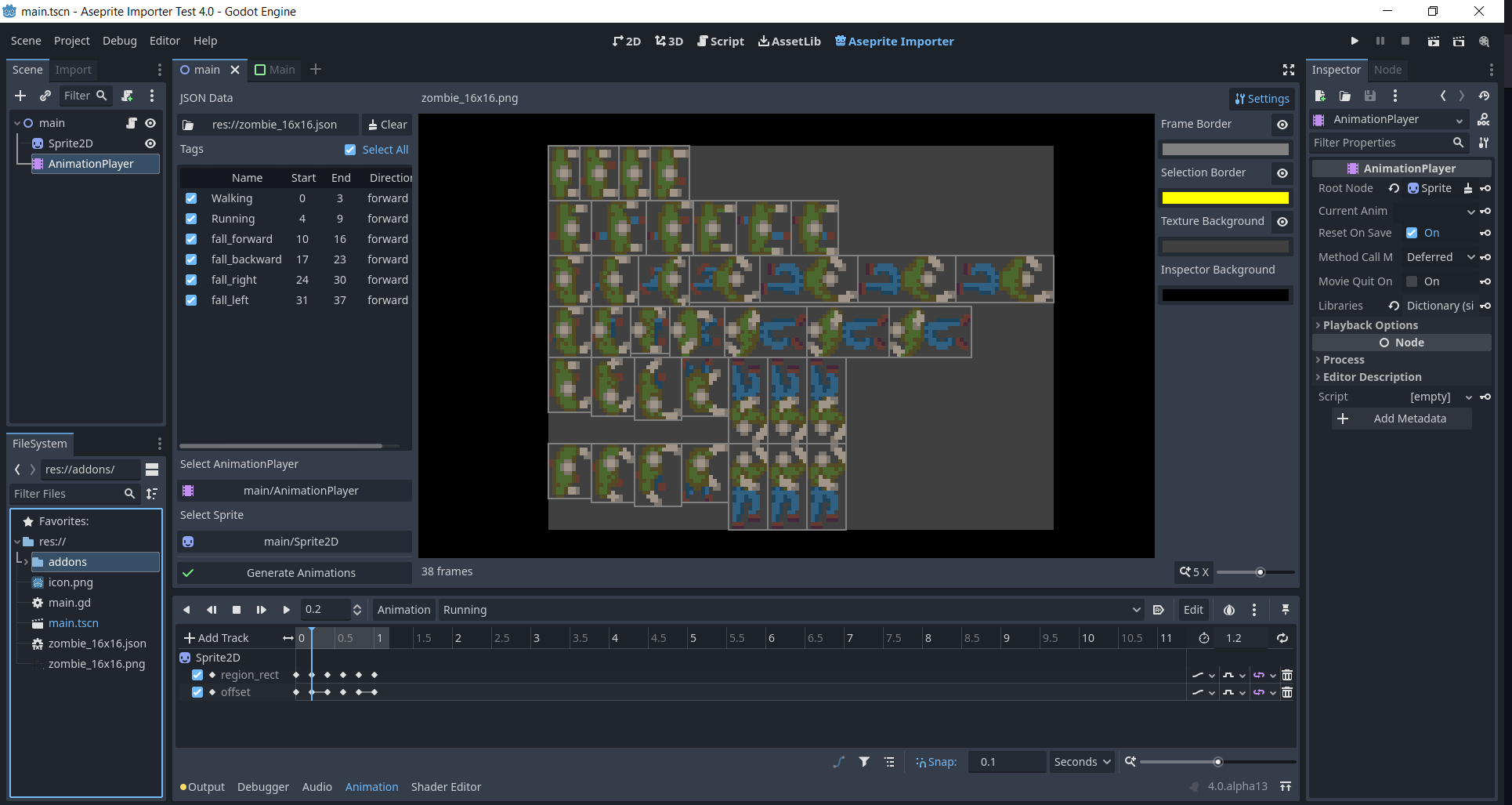The height and width of the screenshot is (805, 1512).
Task: Open the JSON file browse folder icon
Action: (189, 125)
